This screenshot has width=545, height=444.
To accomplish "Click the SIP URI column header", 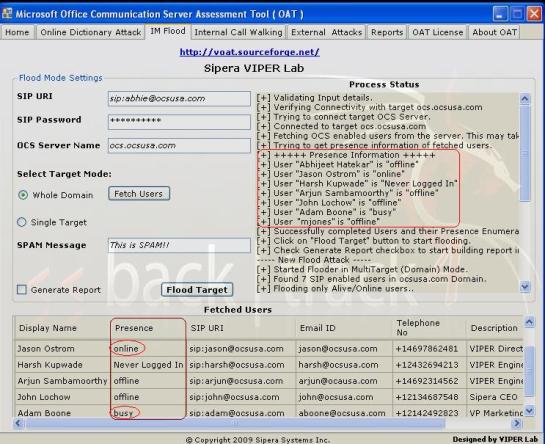I will (x=241, y=328).
